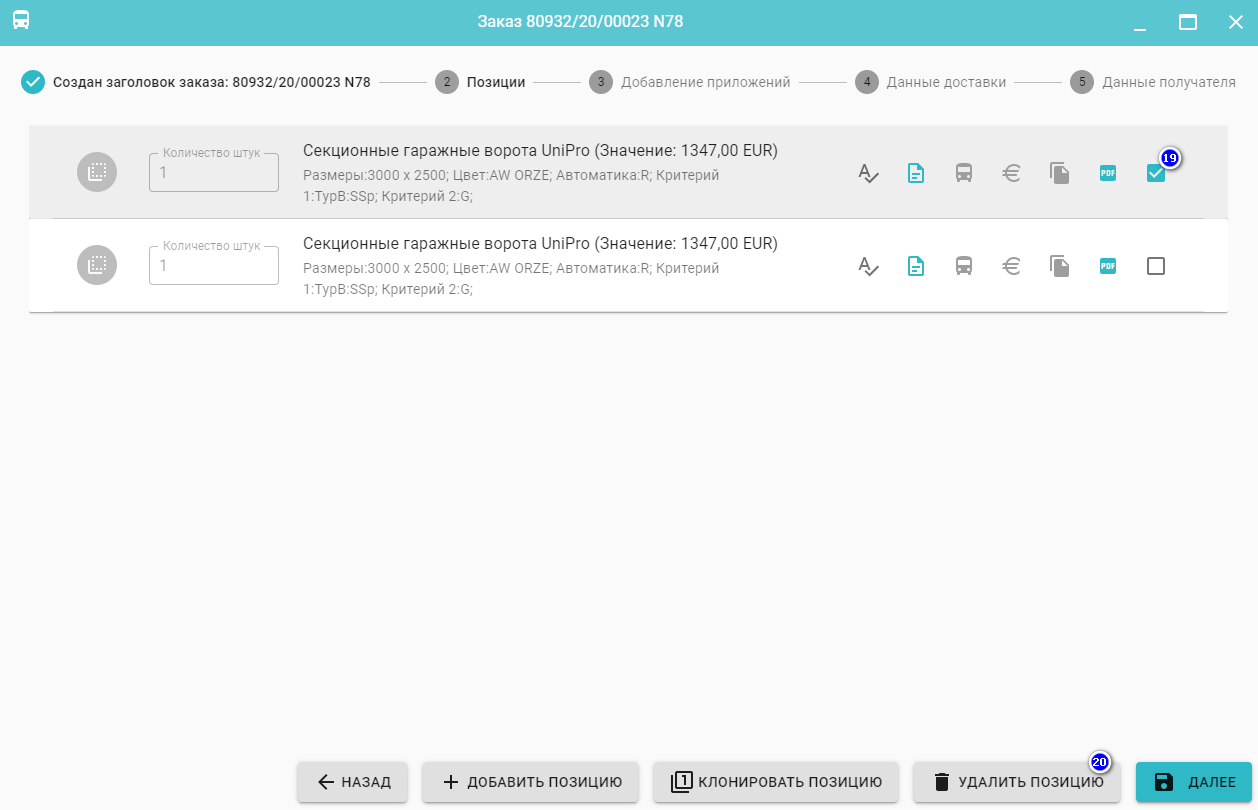1258x810 pixels.
Task: Click the Назад button
Action: pos(352,782)
